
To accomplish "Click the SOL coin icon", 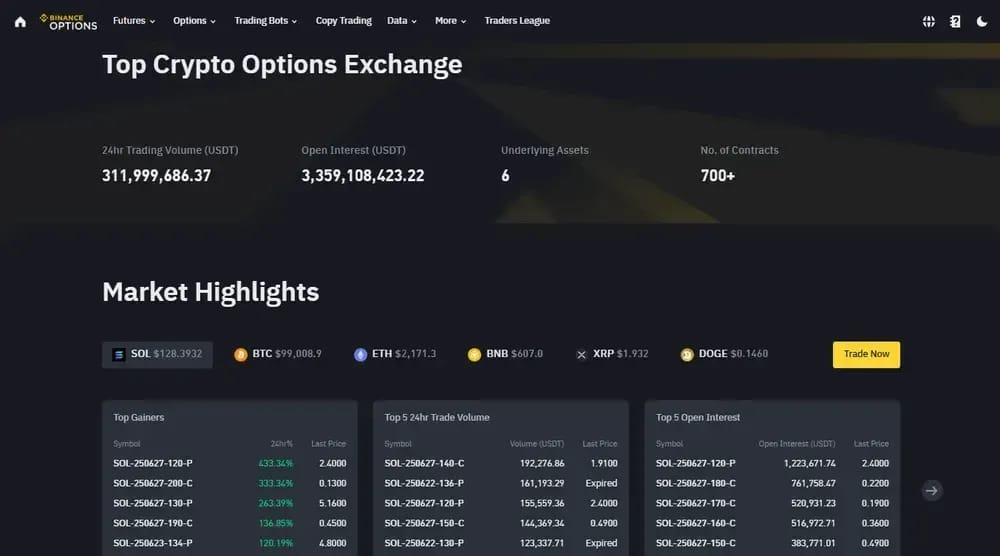I will click(x=119, y=355).
